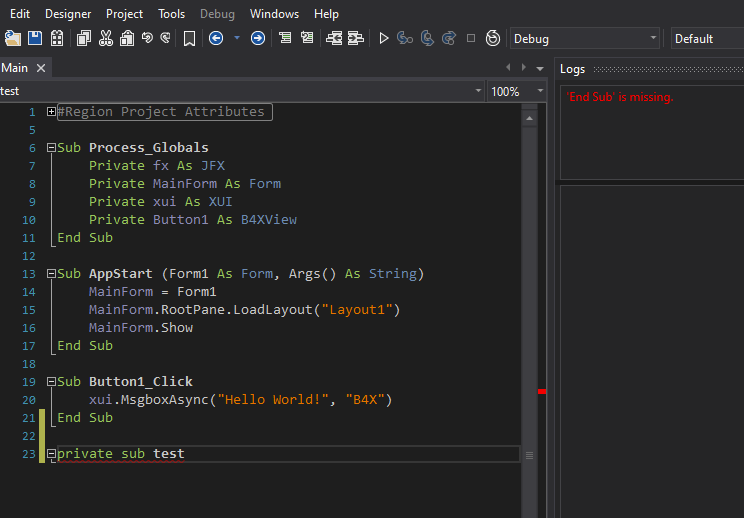
Task: Click the Restart circular arrow icon
Action: pos(493,38)
